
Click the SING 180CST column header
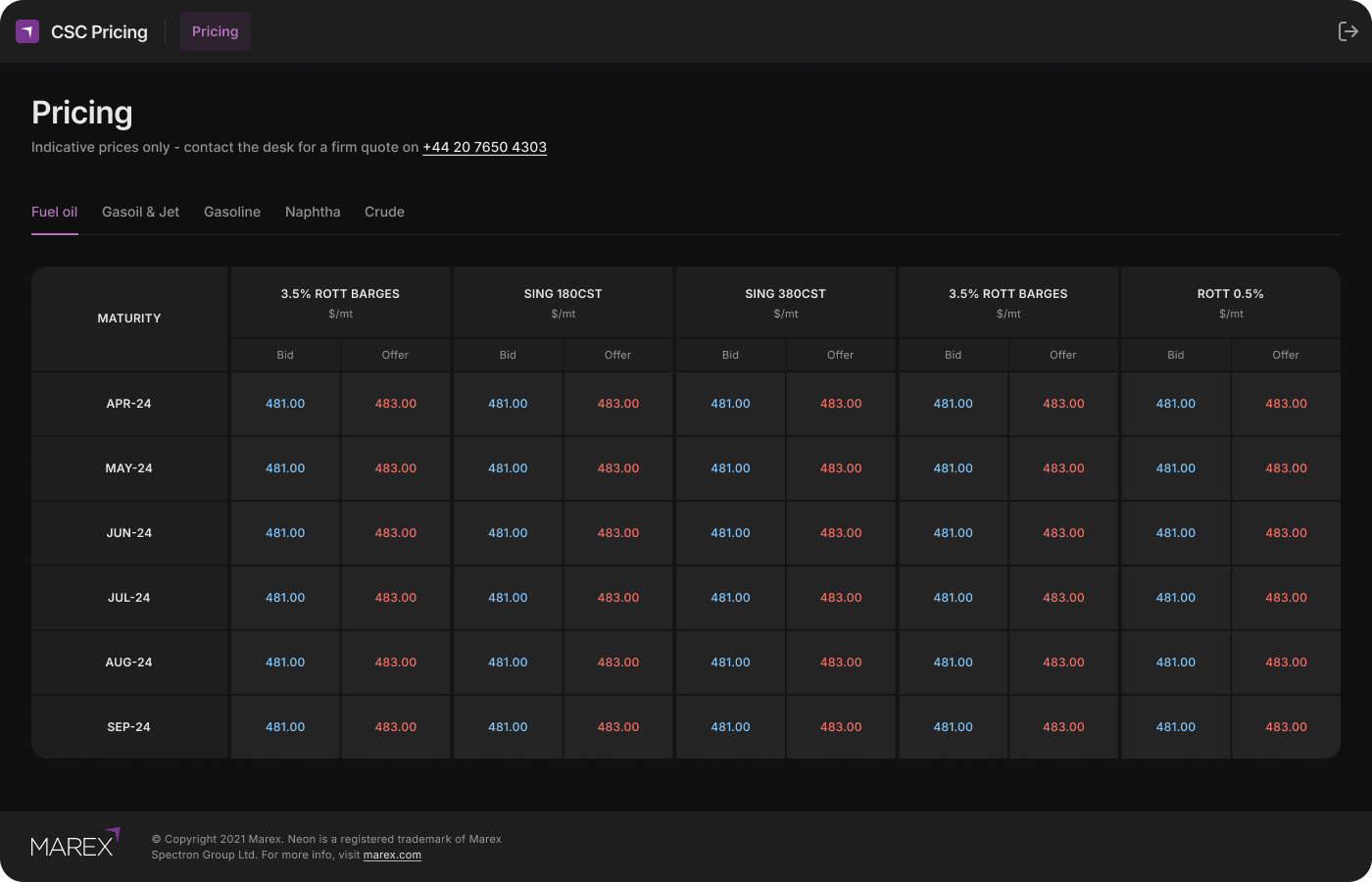click(563, 303)
